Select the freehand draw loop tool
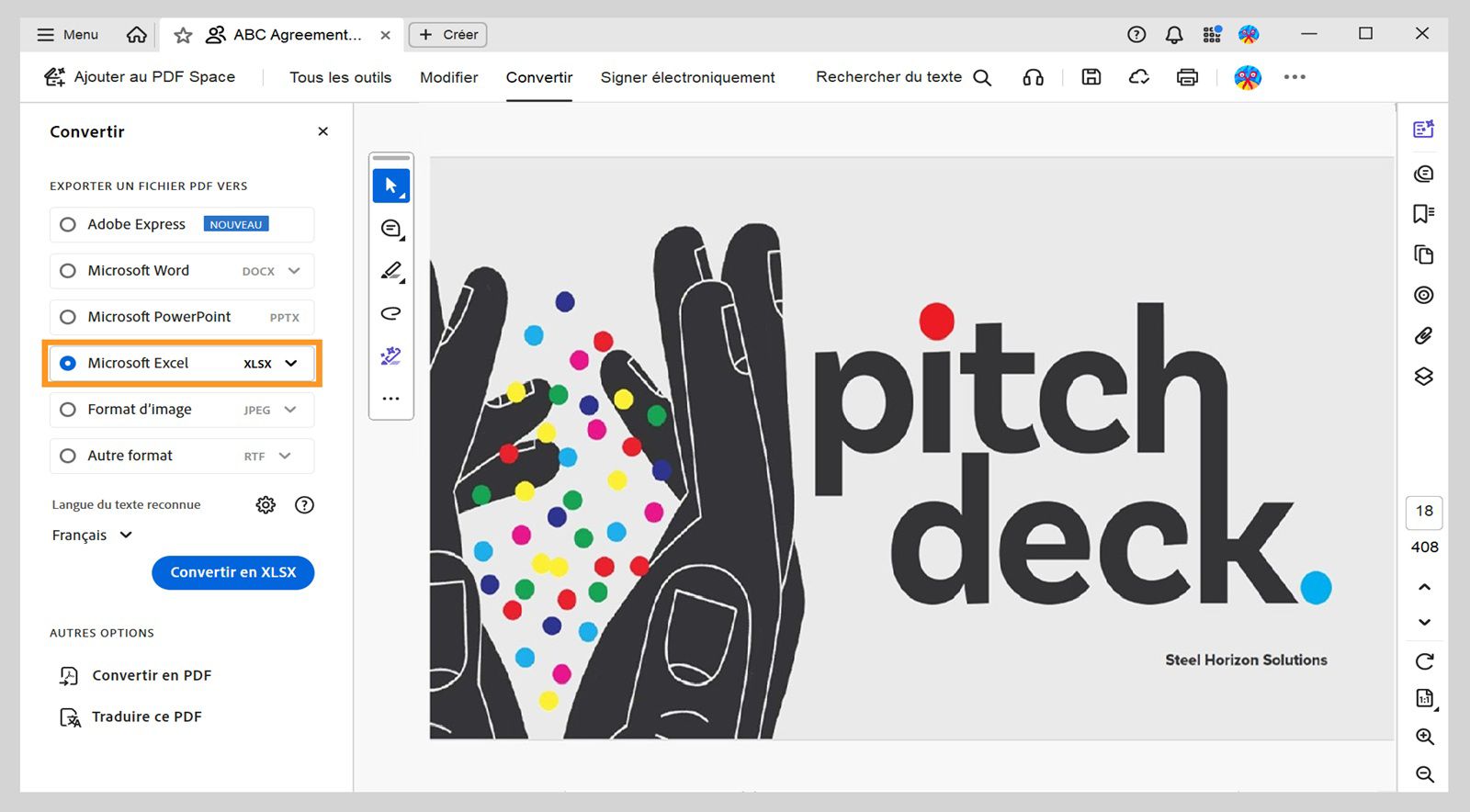Viewport: 1470px width, 812px height. (391, 313)
